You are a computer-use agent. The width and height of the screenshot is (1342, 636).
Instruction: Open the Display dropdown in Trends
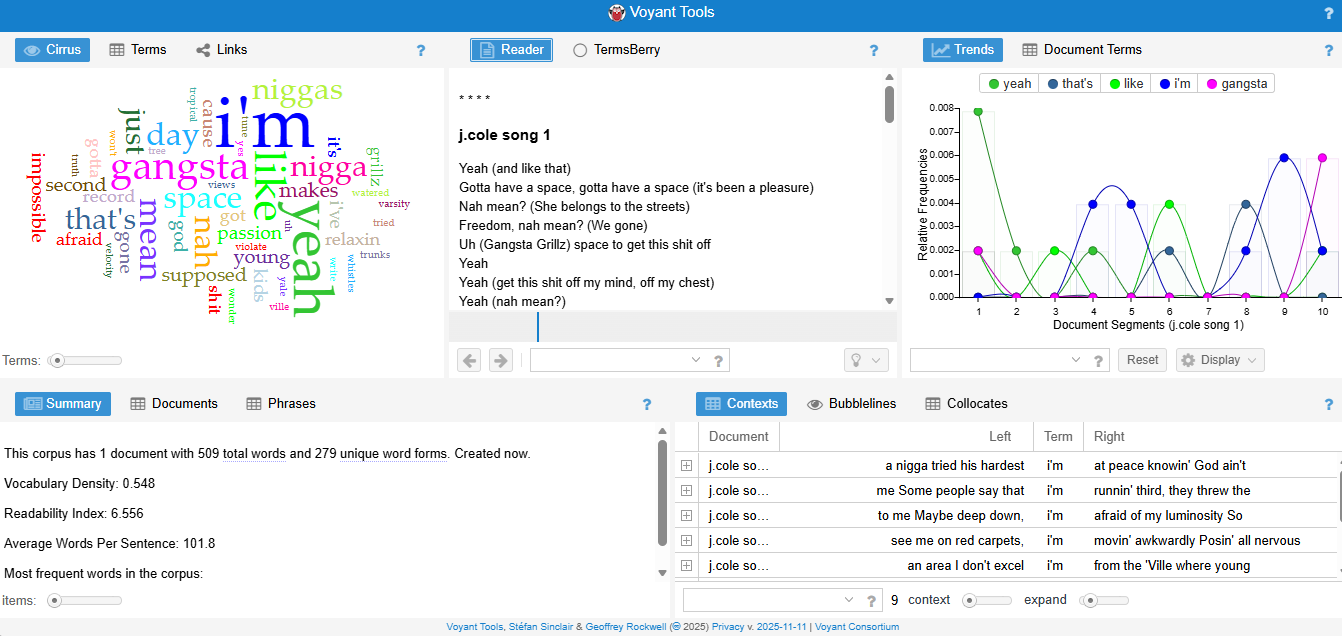click(1219, 360)
